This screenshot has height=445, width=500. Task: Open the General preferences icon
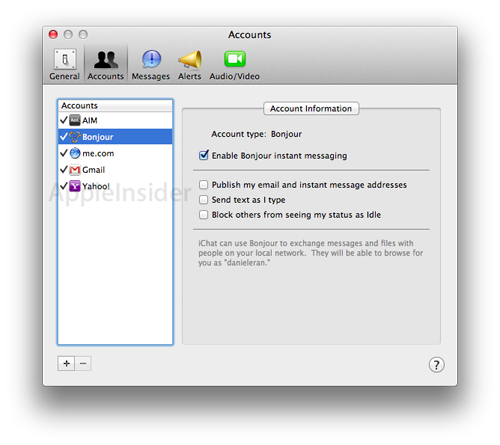pos(65,60)
